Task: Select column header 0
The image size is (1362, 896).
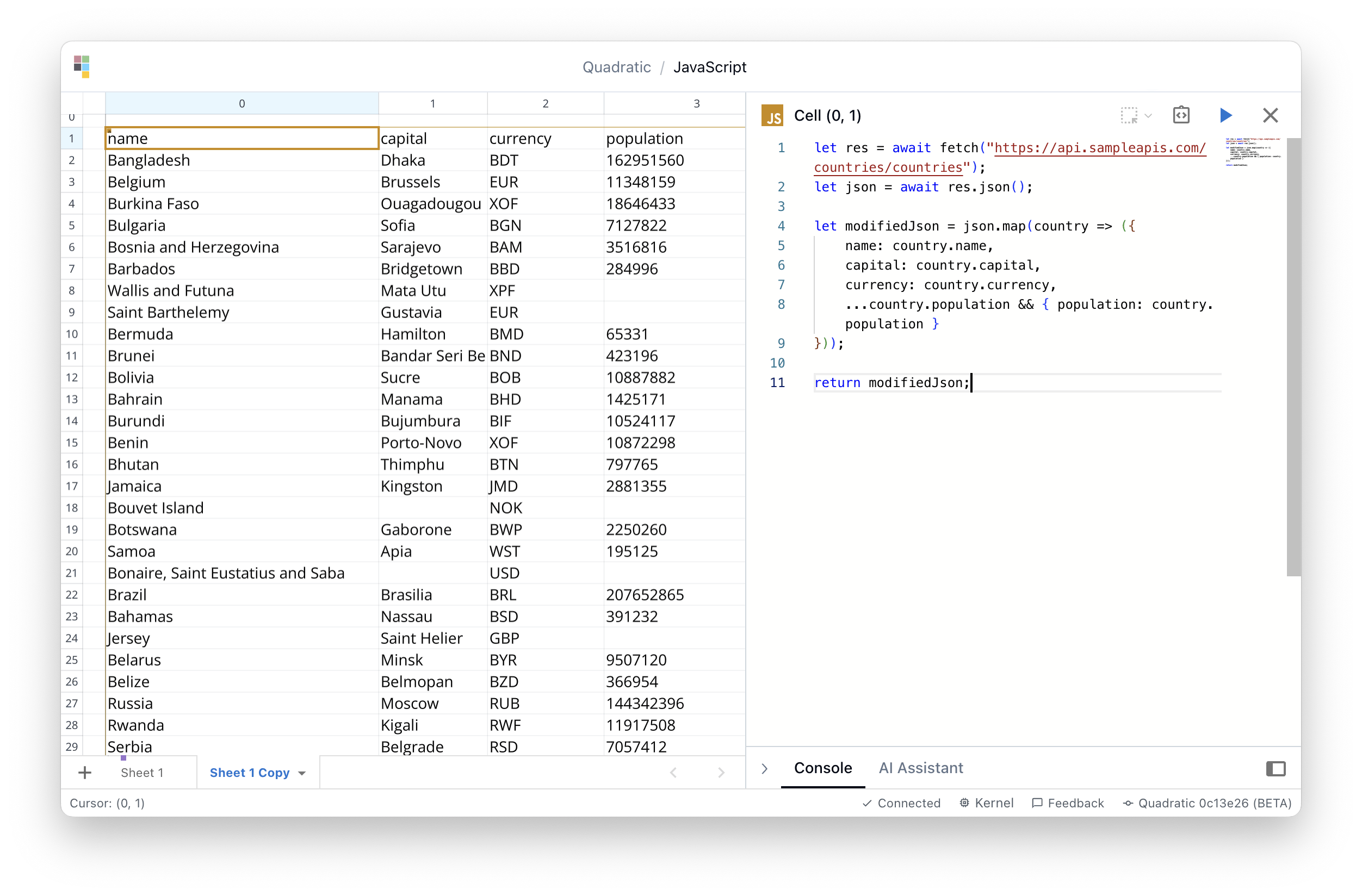Action: tap(242, 103)
